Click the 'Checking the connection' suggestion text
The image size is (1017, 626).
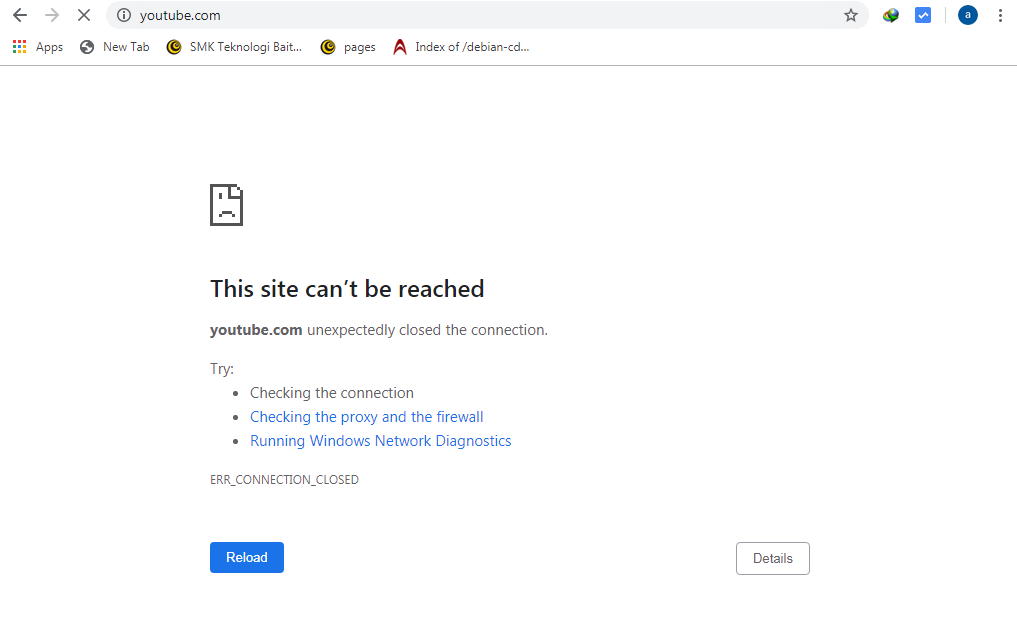331,393
